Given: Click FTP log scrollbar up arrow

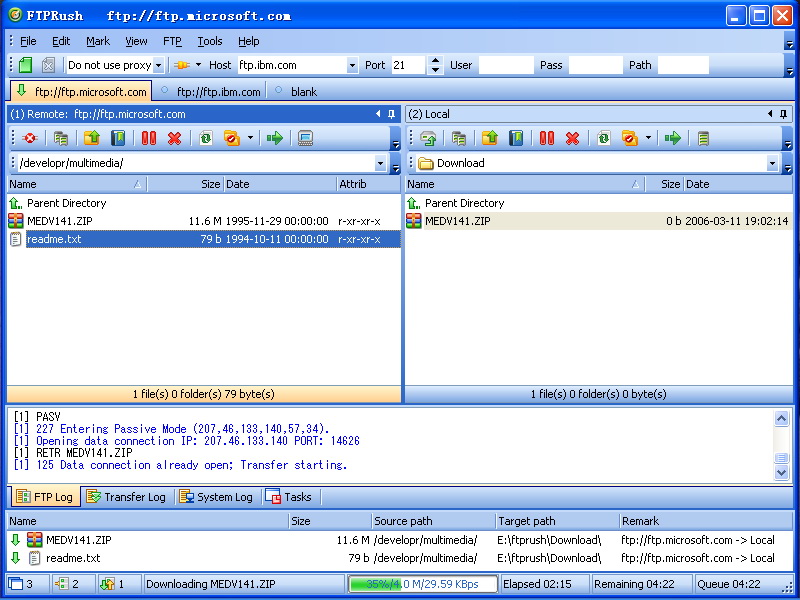Looking at the screenshot, I should (781, 419).
